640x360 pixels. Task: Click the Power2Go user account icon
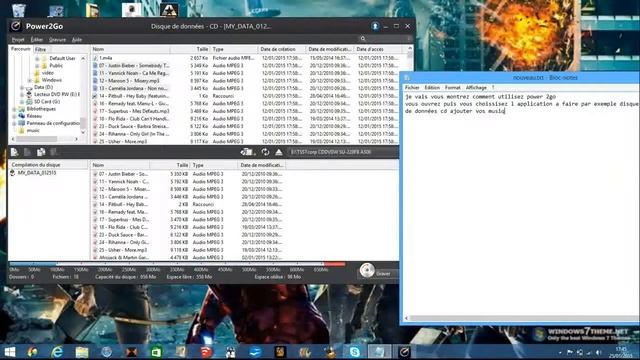(375, 26)
